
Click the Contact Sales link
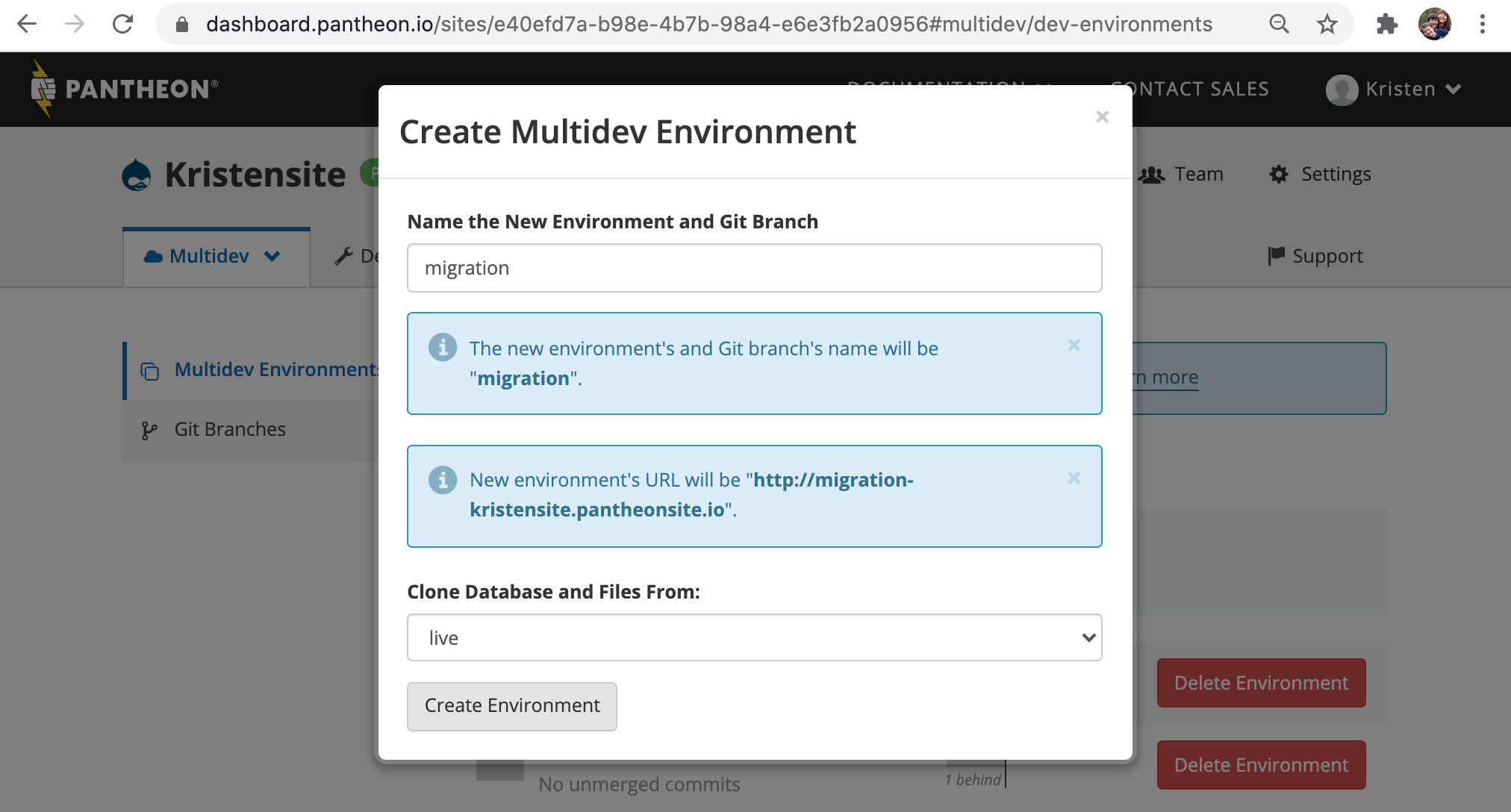(x=1190, y=89)
